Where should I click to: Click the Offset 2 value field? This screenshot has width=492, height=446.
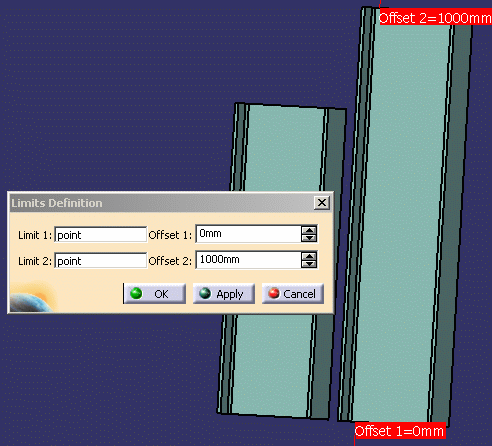pos(248,260)
